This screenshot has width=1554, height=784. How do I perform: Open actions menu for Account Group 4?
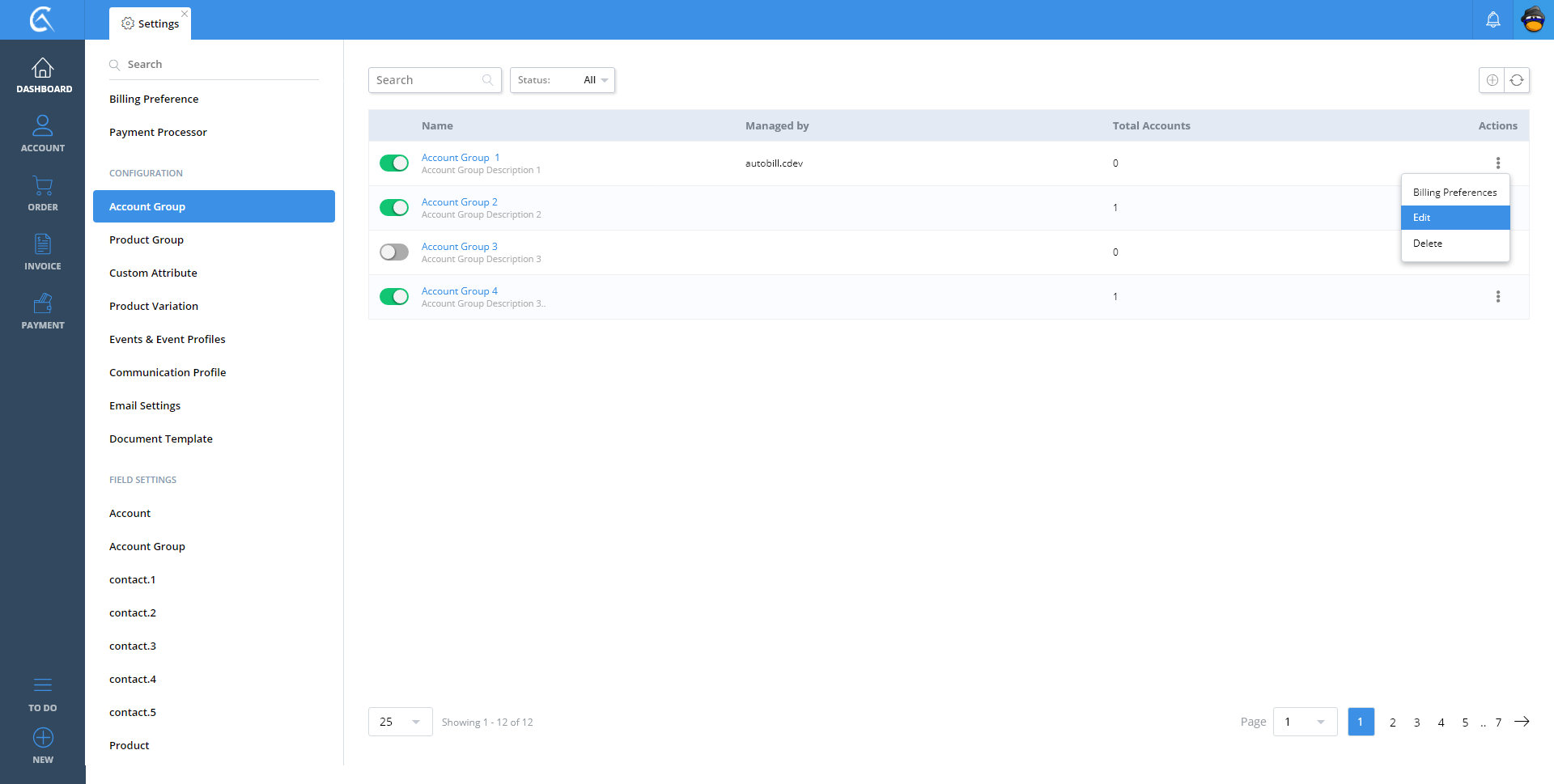(x=1497, y=297)
